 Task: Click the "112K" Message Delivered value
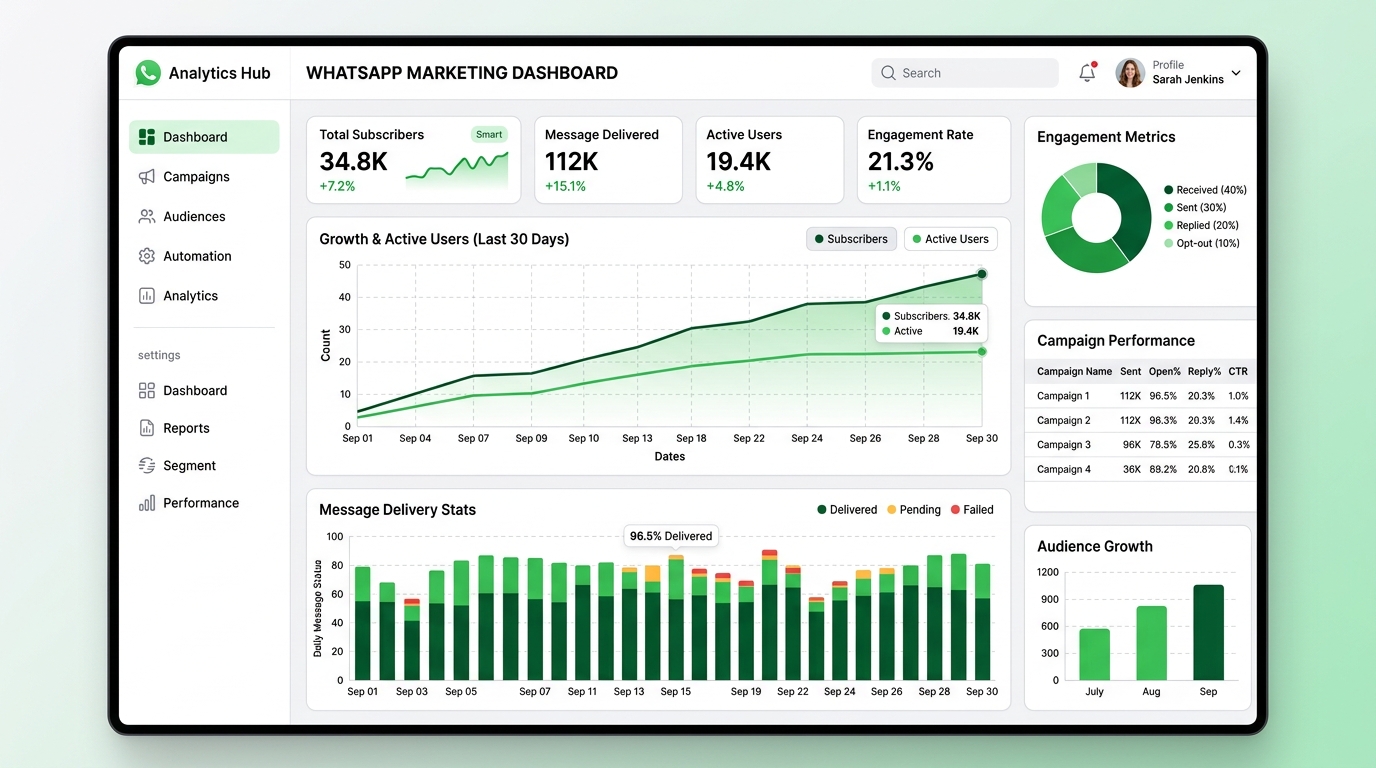coord(572,161)
